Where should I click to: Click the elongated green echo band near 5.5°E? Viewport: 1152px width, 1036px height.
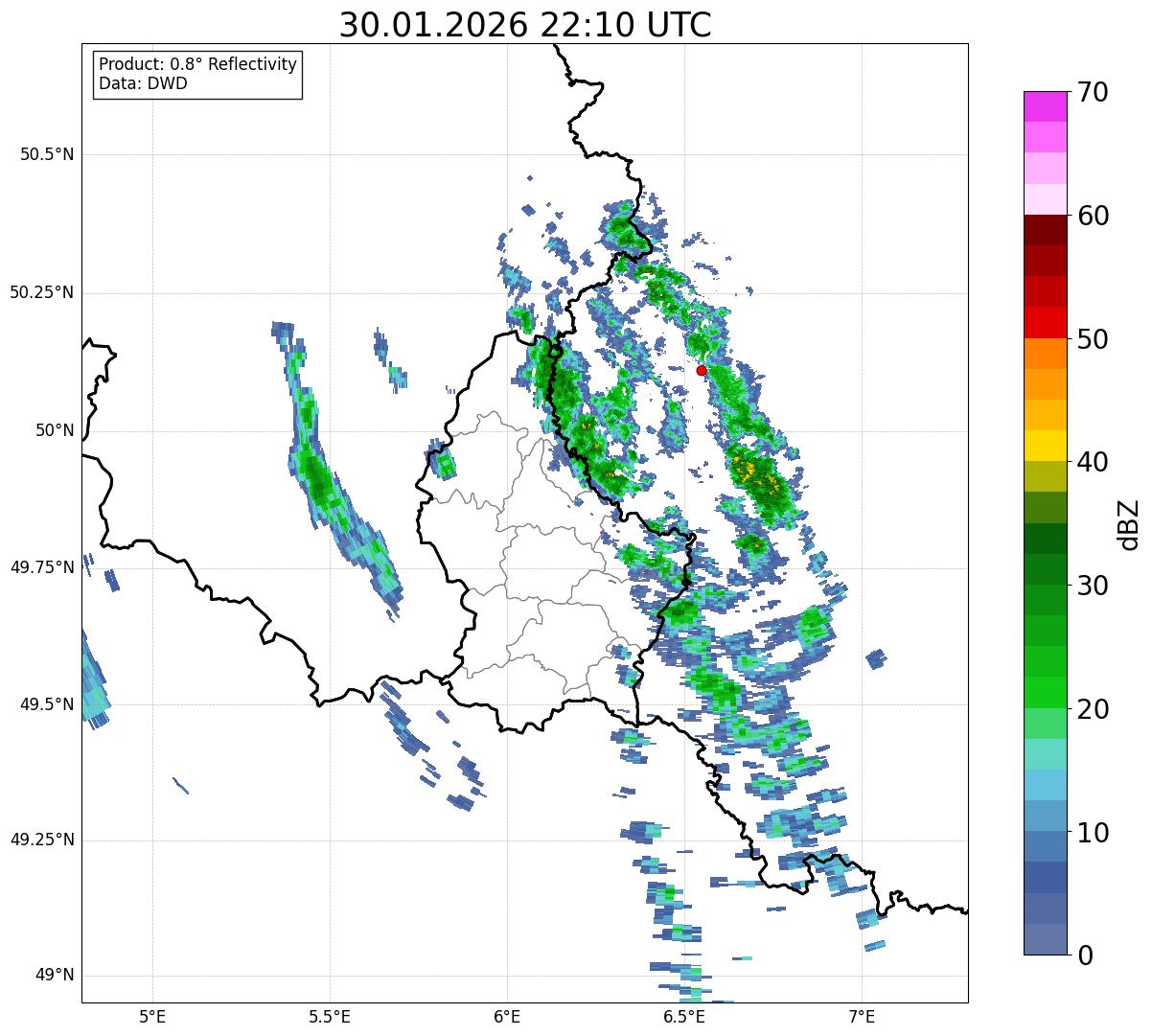(x=335, y=474)
